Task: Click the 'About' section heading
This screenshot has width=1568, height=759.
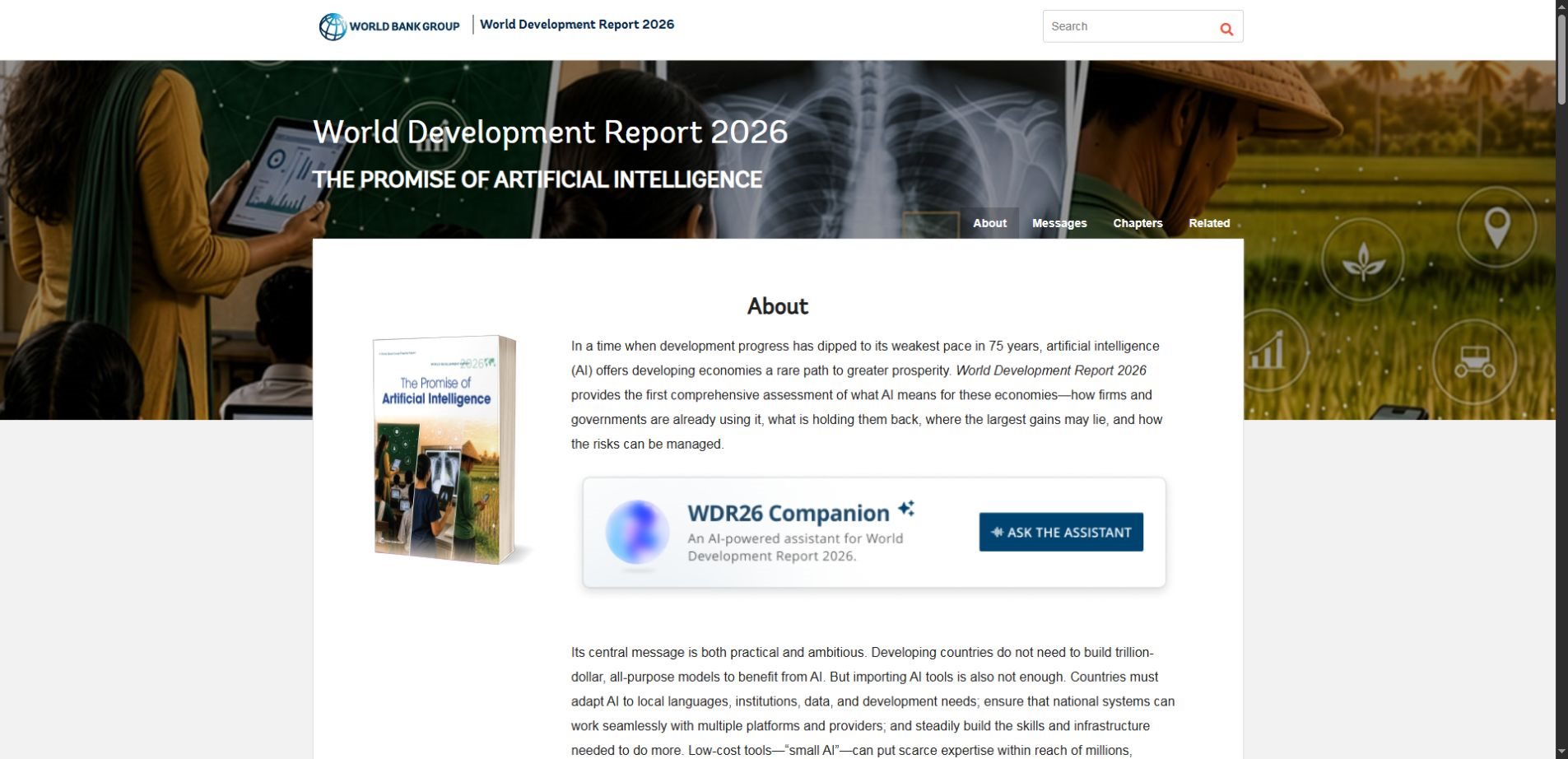Action: pyautogui.click(x=778, y=306)
